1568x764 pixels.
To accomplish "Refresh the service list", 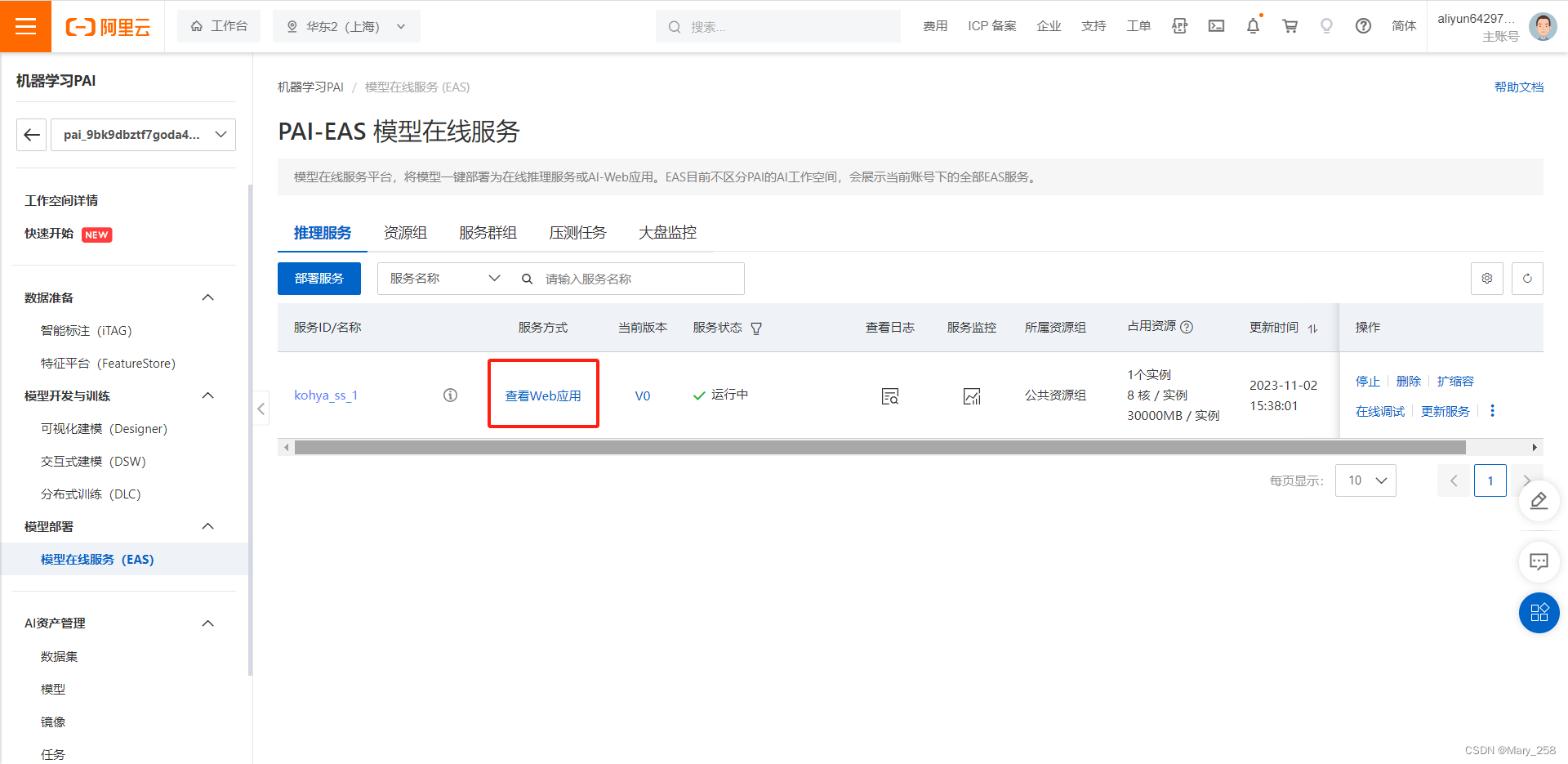I will [x=1527, y=278].
